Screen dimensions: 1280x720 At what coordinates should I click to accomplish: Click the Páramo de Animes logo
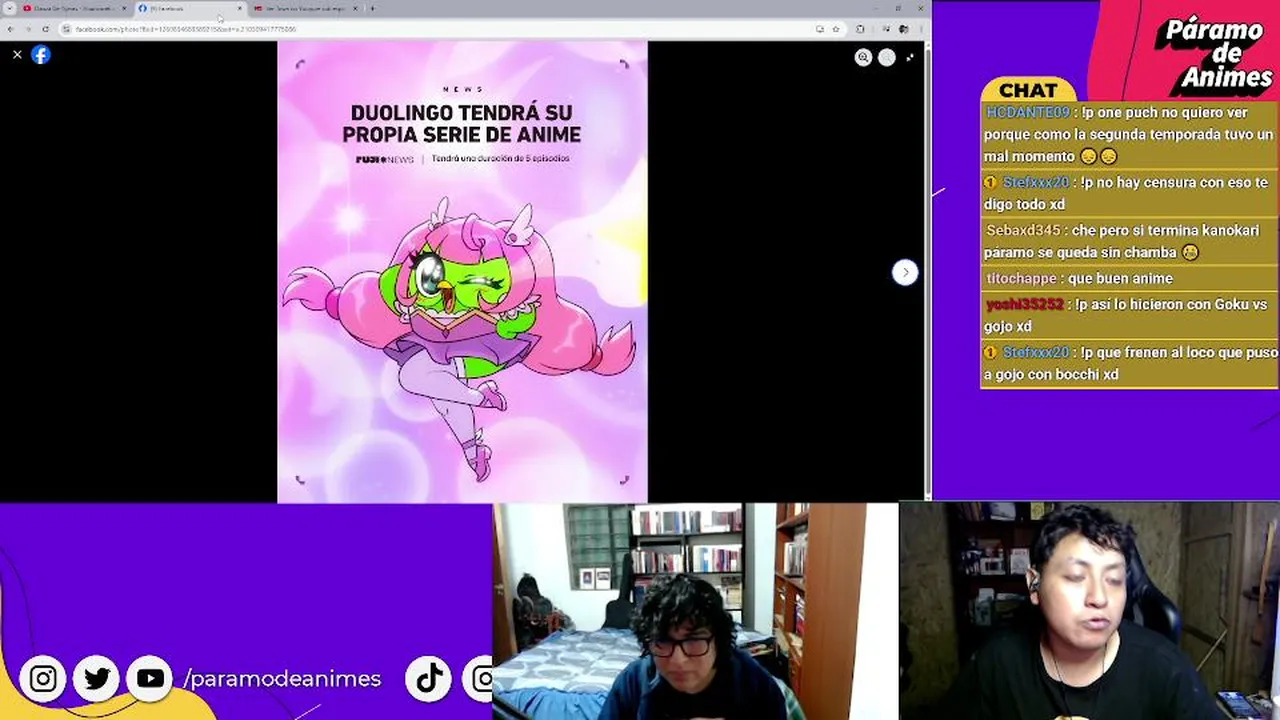tap(1215, 55)
